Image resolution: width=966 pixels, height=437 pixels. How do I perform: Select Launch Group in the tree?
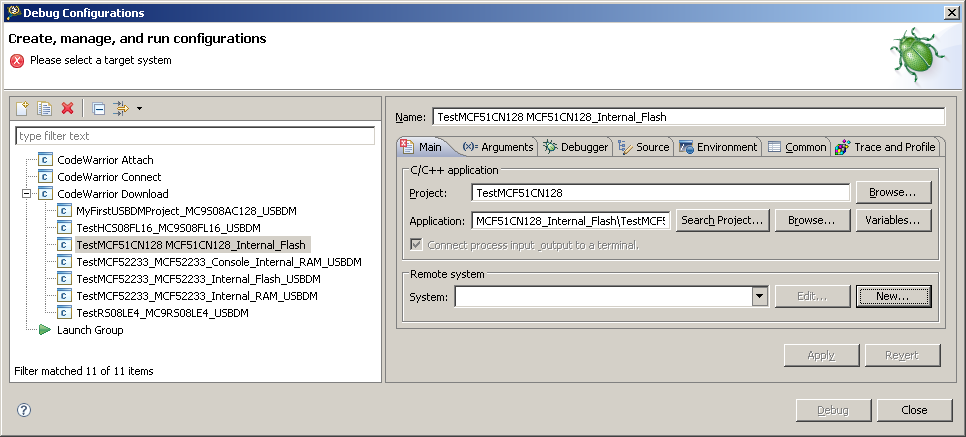(x=90, y=330)
